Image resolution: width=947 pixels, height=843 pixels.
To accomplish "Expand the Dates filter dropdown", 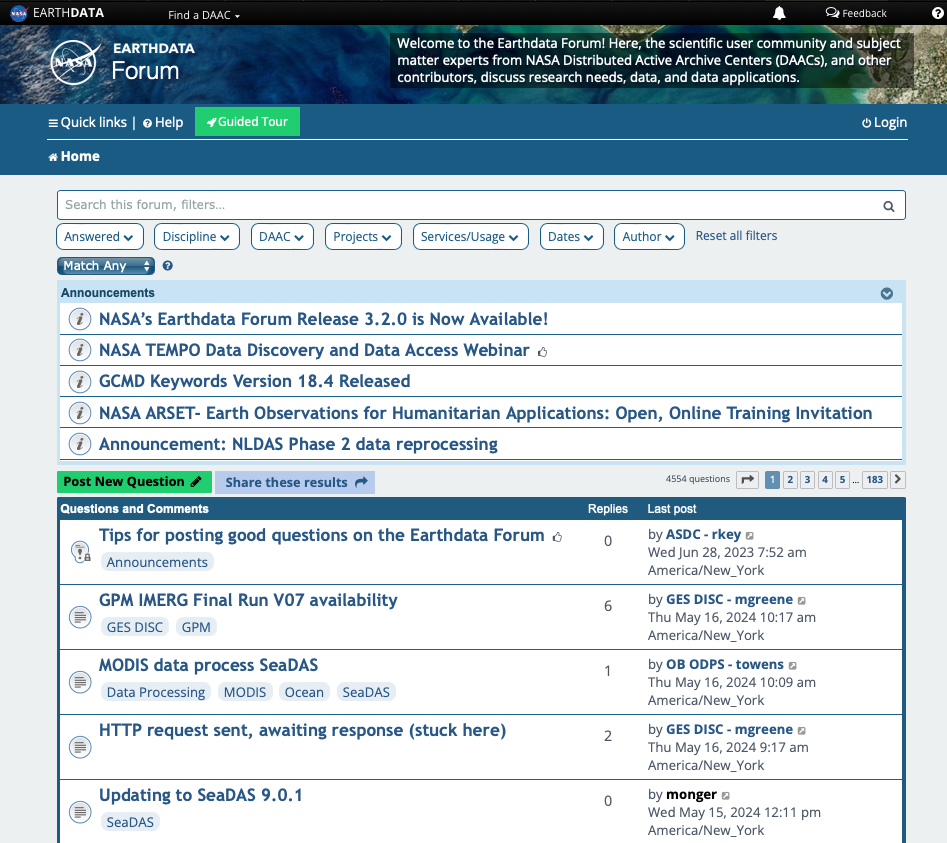I will coord(572,236).
